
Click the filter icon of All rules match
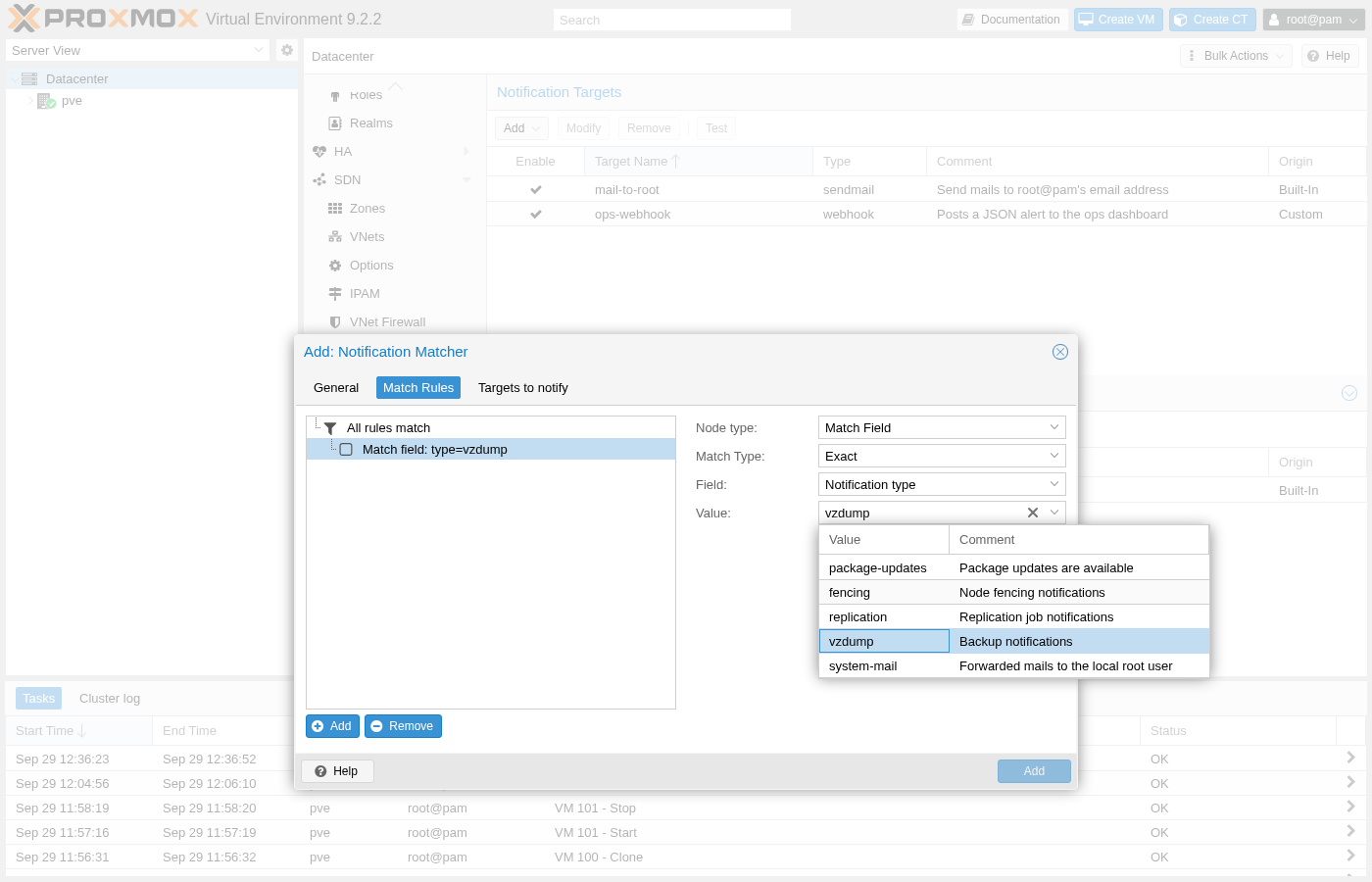click(330, 428)
